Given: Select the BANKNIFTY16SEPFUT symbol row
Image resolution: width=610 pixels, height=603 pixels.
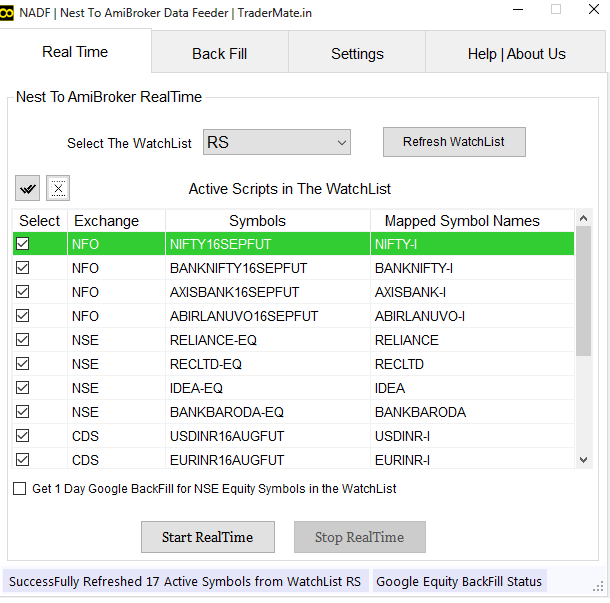Looking at the screenshot, I should tap(239, 268).
